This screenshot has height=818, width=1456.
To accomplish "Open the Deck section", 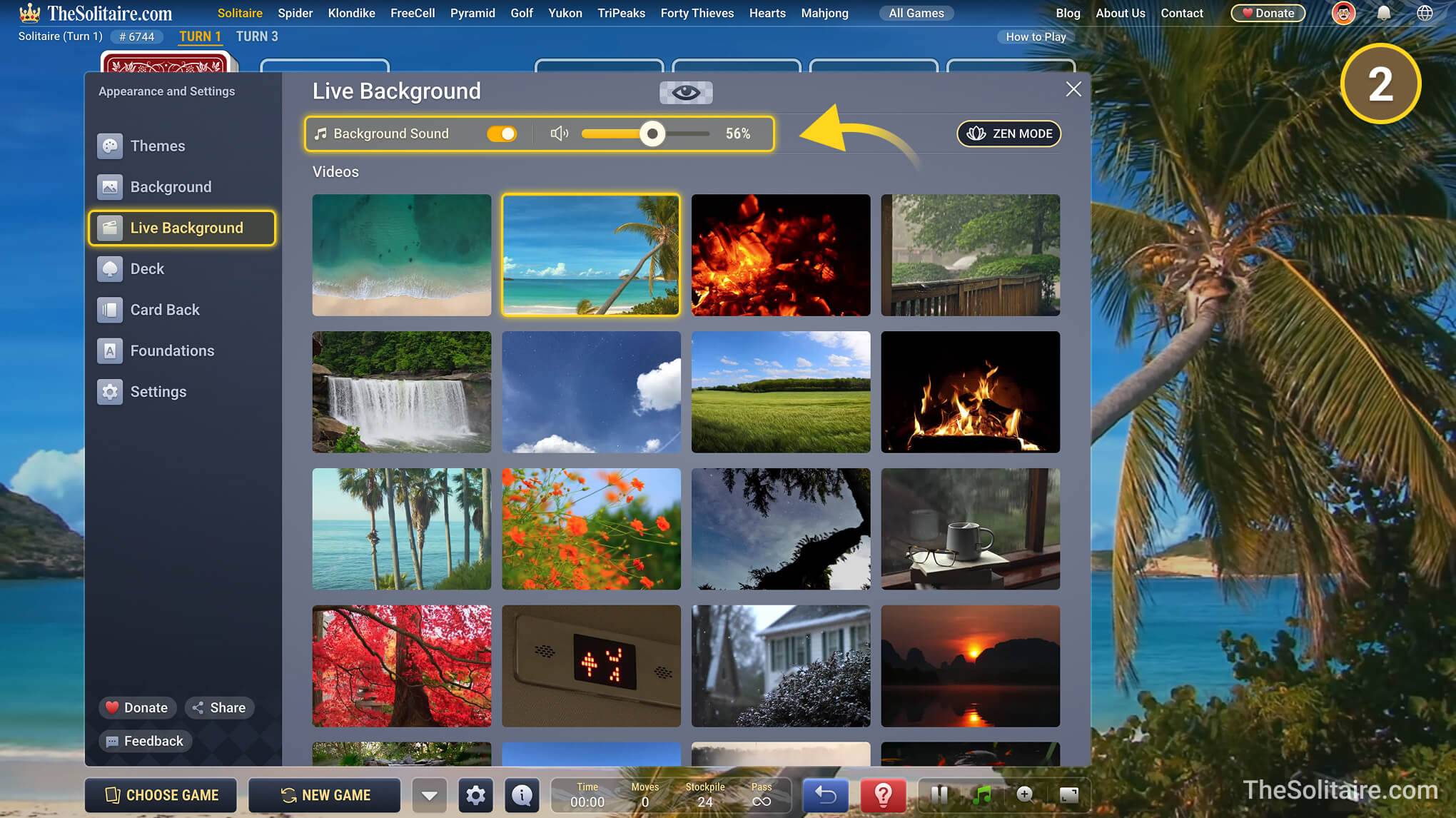I will pos(131,269).
